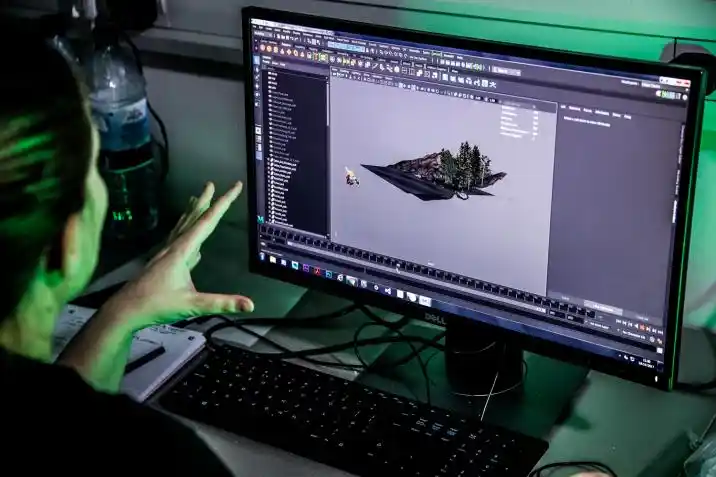This screenshot has height=477, width=716.
Task: Open the vertical Channel Box / Layer Editor tab
Action: tap(680, 144)
